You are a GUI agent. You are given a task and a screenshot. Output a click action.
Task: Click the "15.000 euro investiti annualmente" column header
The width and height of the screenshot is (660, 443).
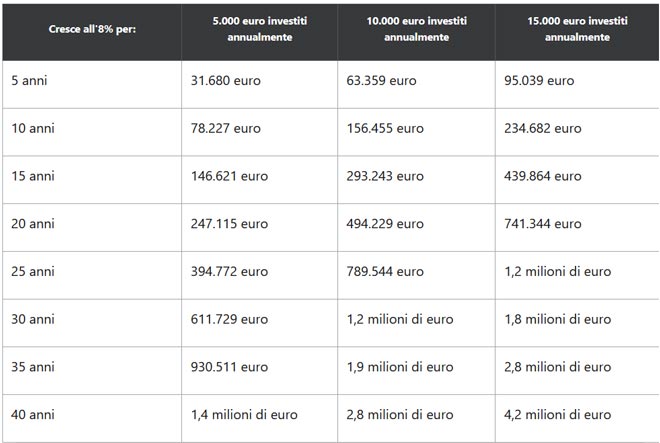[x=577, y=29]
